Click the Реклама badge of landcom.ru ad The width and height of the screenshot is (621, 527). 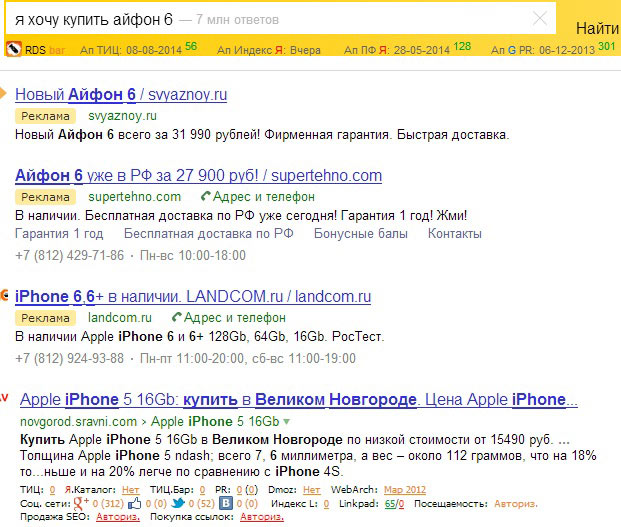[x=45, y=318]
